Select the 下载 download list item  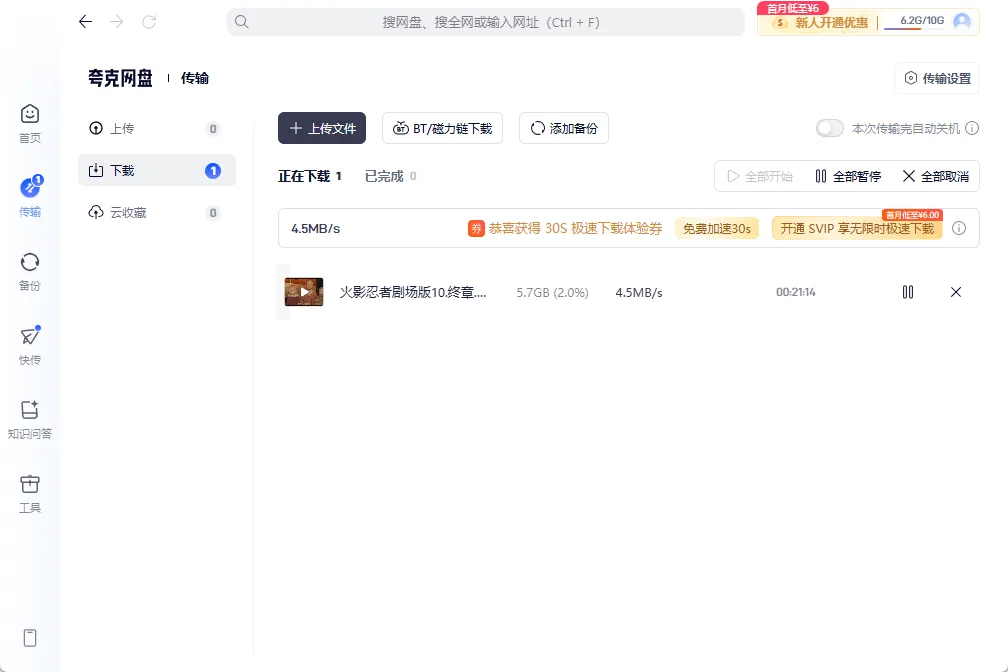[x=157, y=170]
